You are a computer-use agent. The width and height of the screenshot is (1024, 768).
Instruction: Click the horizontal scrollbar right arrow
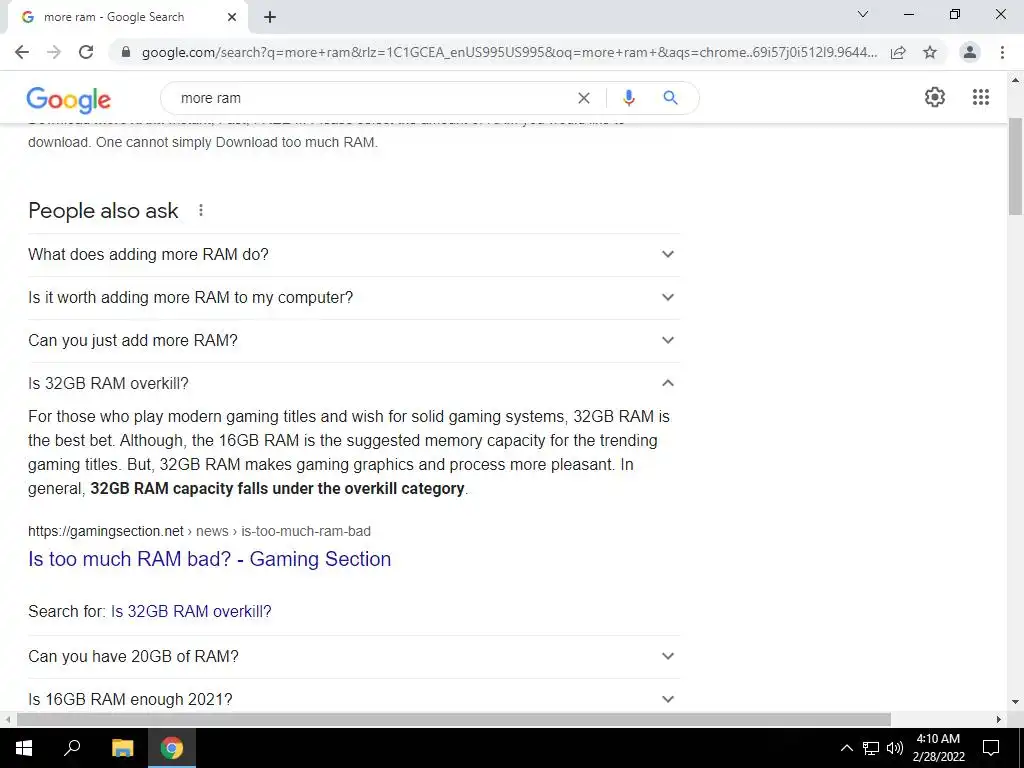click(999, 719)
